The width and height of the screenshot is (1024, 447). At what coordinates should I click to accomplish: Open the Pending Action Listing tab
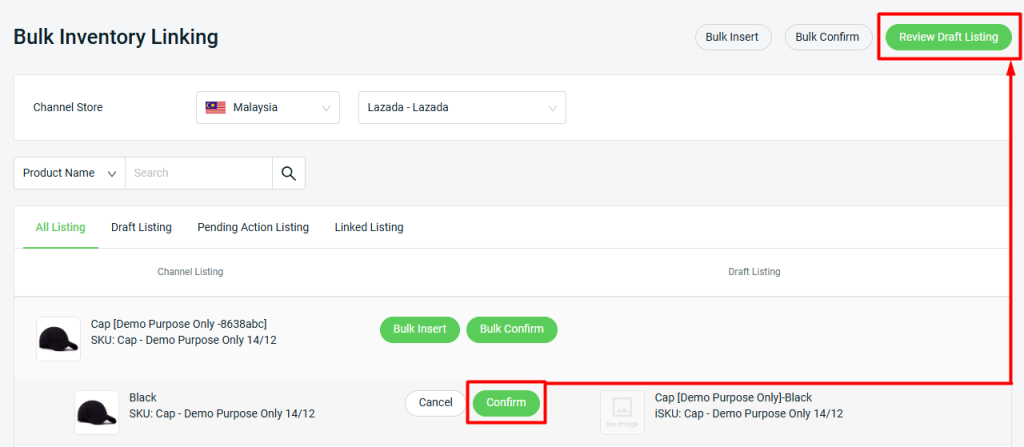pos(253,227)
